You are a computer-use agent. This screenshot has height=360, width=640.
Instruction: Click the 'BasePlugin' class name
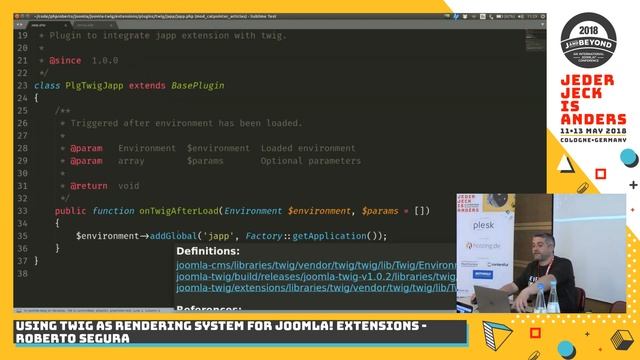point(198,86)
